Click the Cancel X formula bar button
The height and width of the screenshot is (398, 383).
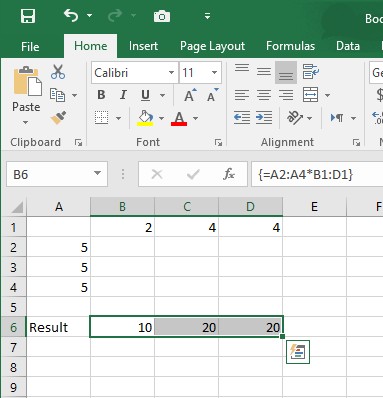tap(157, 174)
